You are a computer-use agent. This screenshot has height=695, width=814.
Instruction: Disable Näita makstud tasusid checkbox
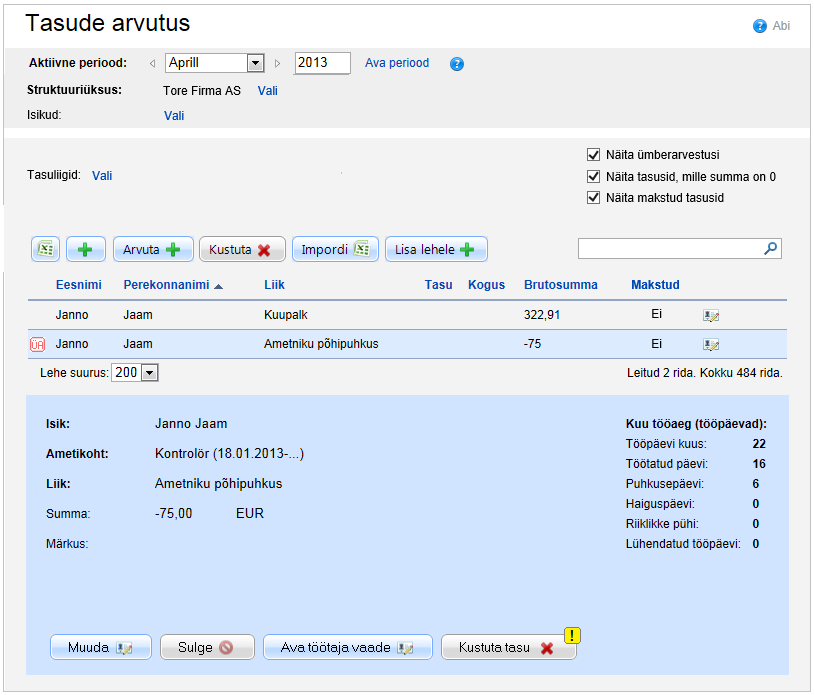pyautogui.click(x=594, y=198)
